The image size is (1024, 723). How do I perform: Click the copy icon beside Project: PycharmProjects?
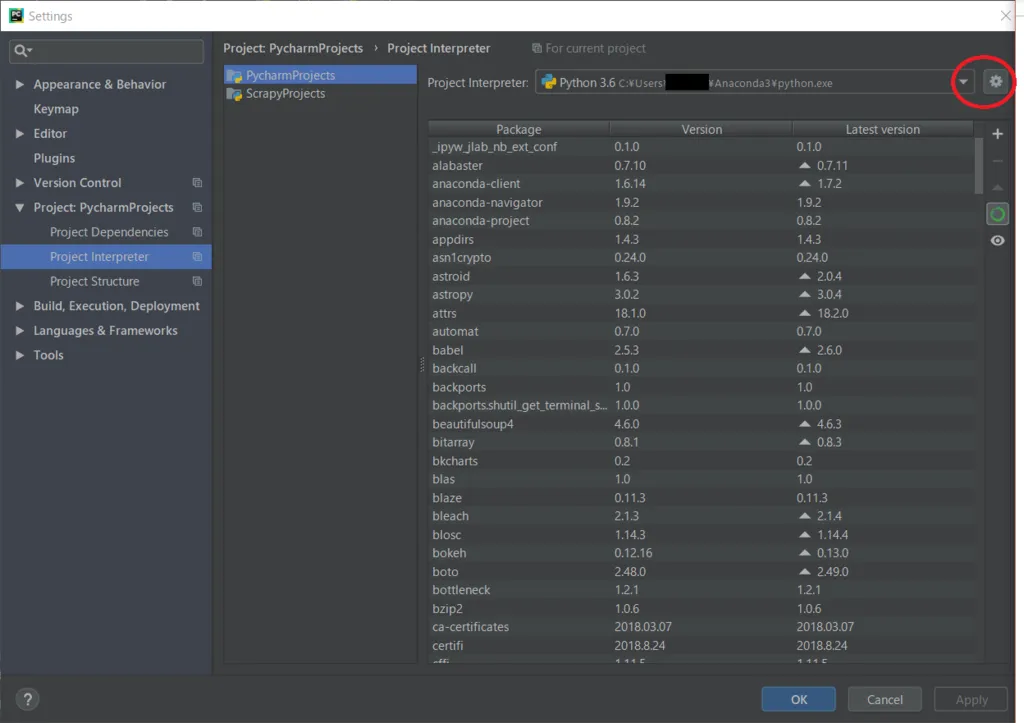click(197, 208)
